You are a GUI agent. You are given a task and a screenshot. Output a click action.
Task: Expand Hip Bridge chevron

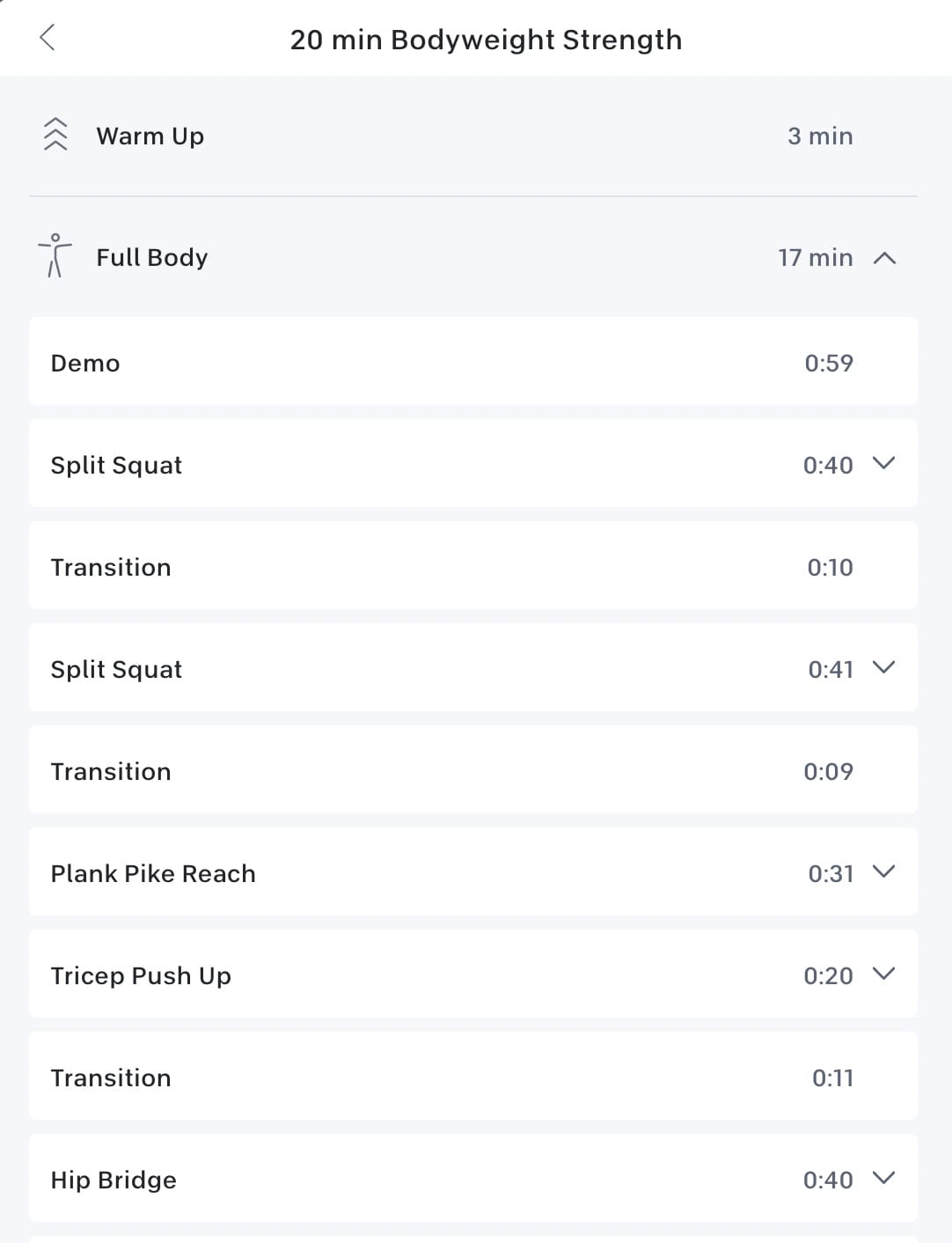click(883, 1178)
